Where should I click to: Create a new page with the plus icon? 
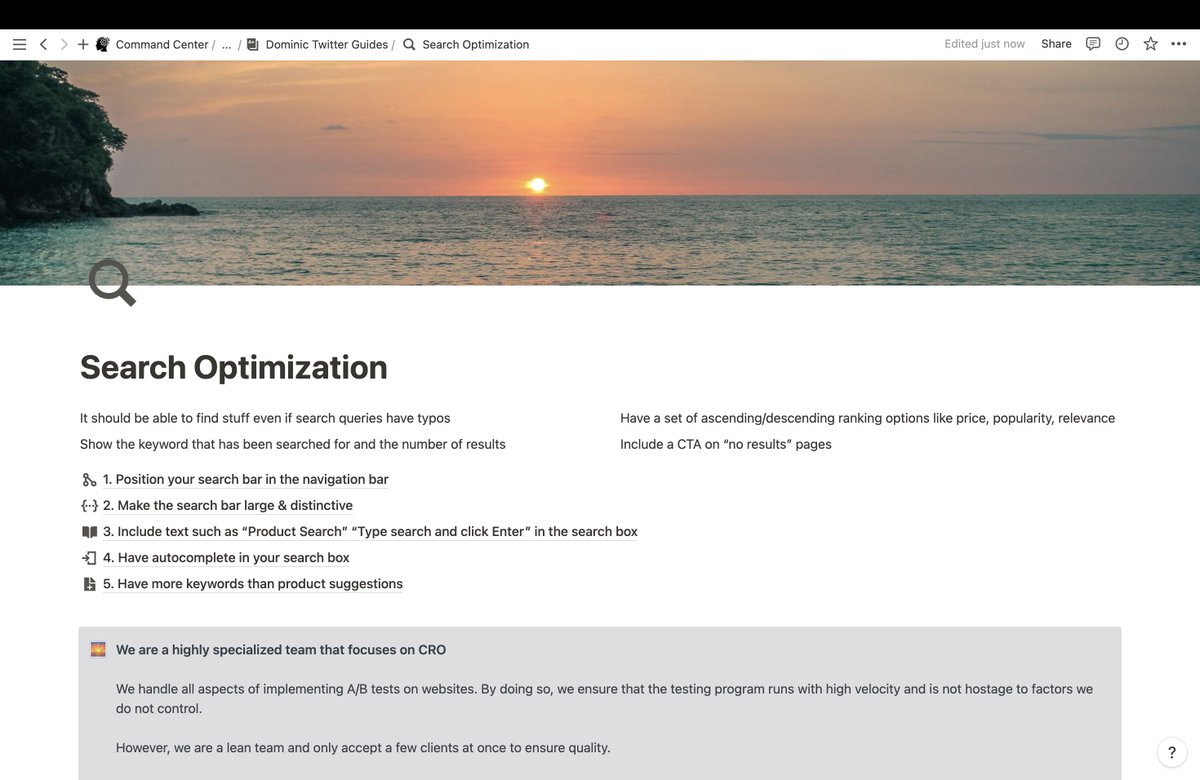[x=83, y=43]
